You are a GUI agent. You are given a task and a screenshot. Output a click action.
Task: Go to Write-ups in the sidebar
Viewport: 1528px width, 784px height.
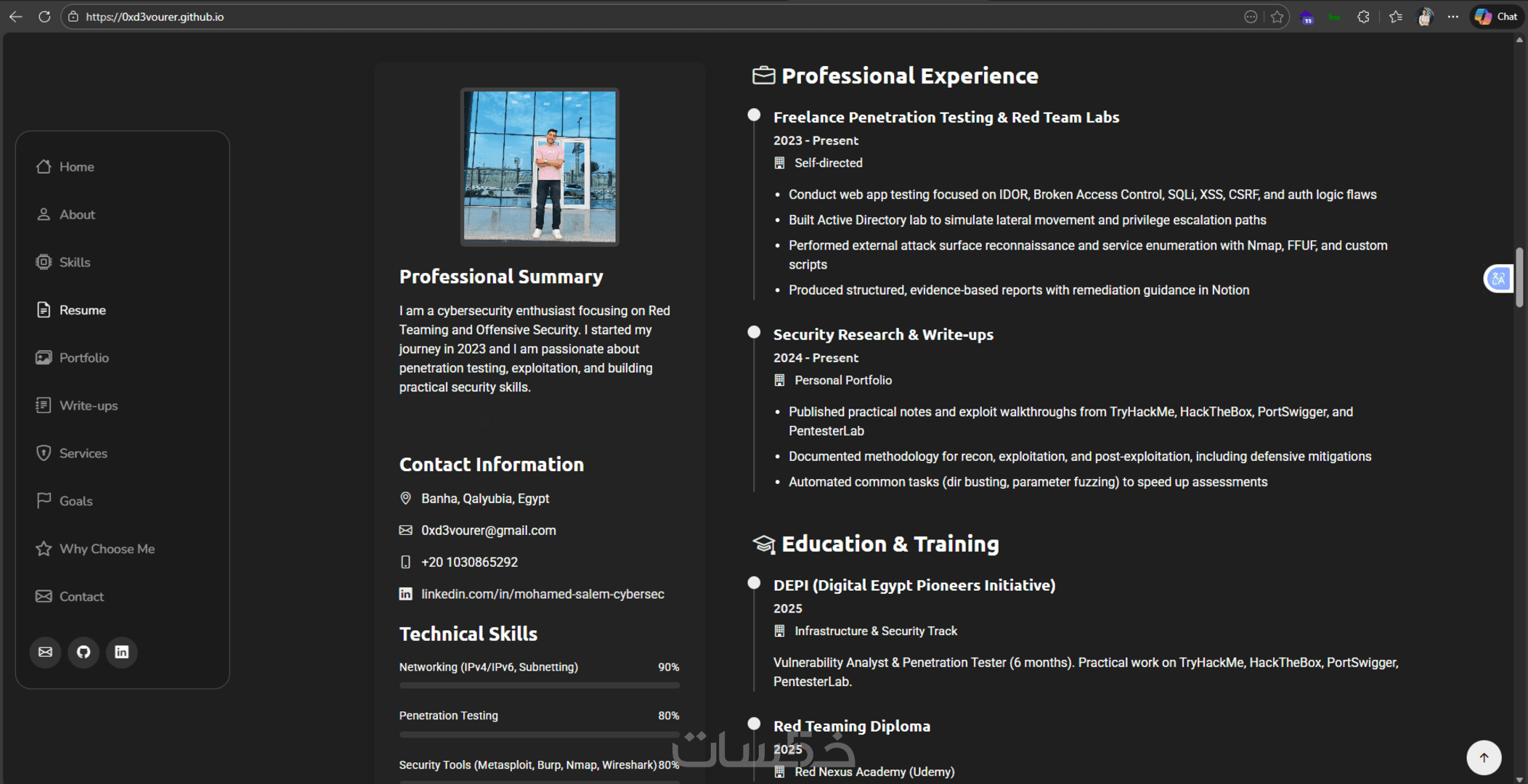(x=88, y=406)
